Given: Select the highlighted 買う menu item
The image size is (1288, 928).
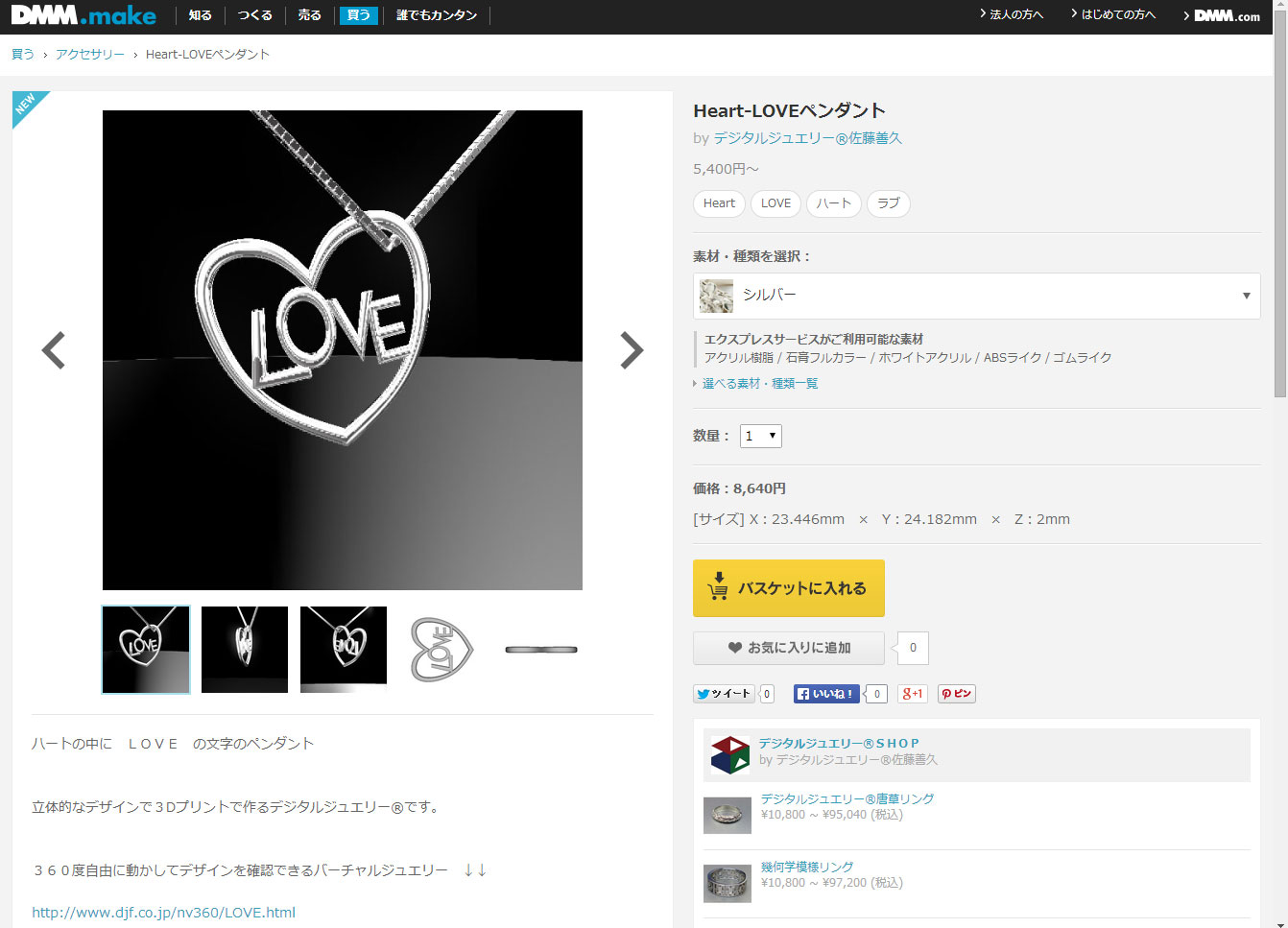Looking at the screenshot, I should pyautogui.click(x=359, y=15).
